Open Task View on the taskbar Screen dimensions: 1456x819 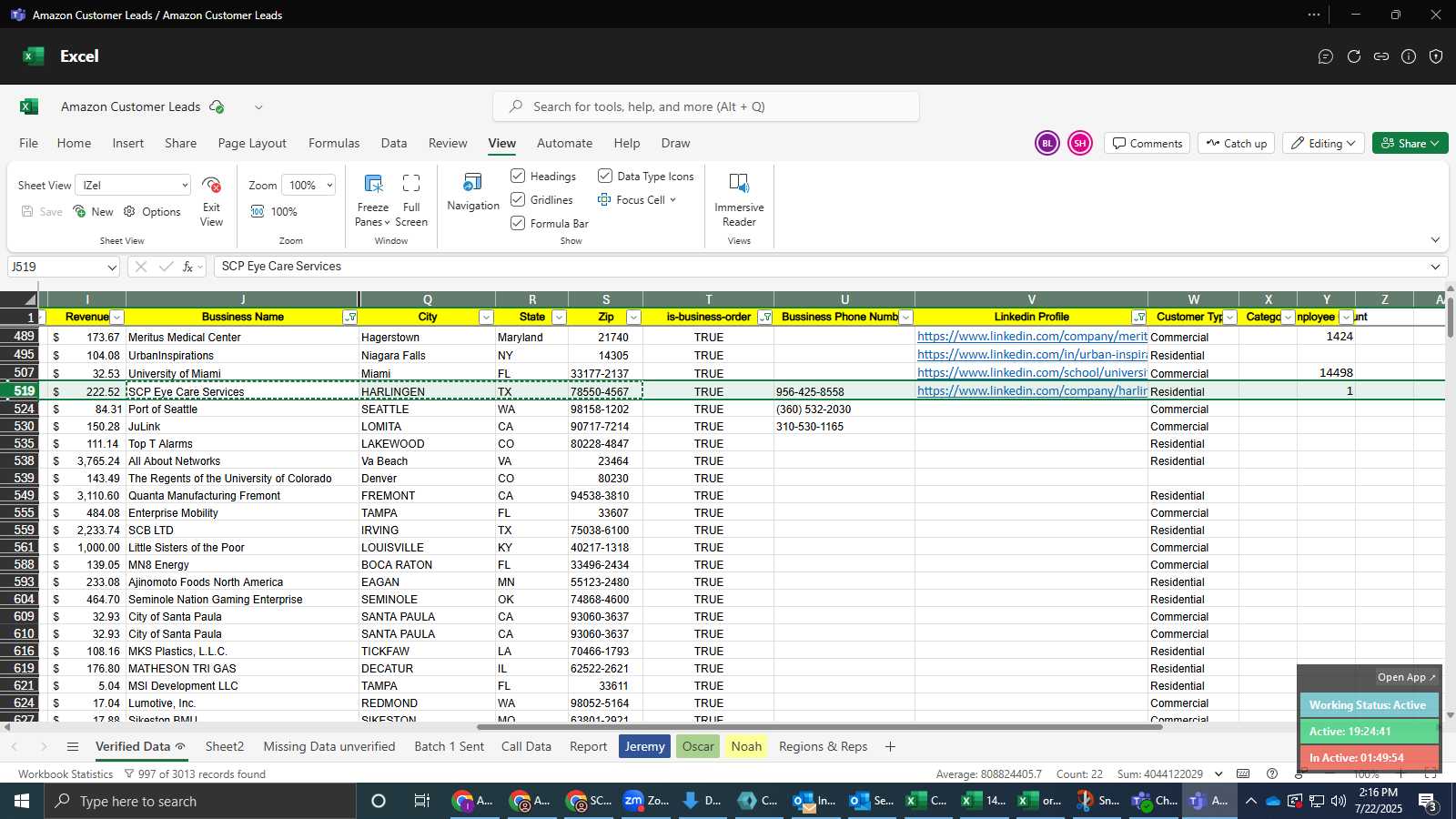421,801
